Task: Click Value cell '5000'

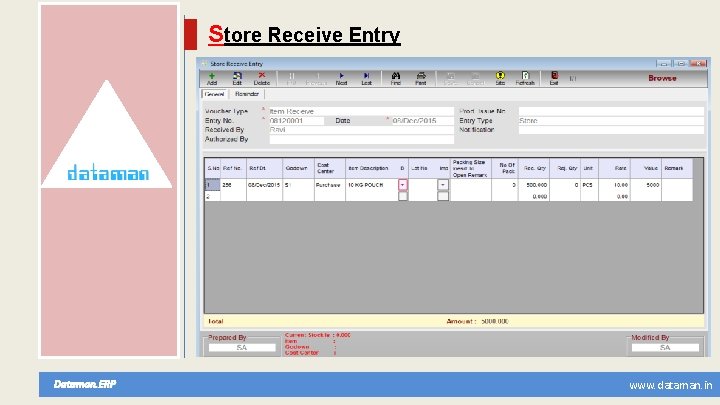Action: pyautogui.click(x=646, y=185)
